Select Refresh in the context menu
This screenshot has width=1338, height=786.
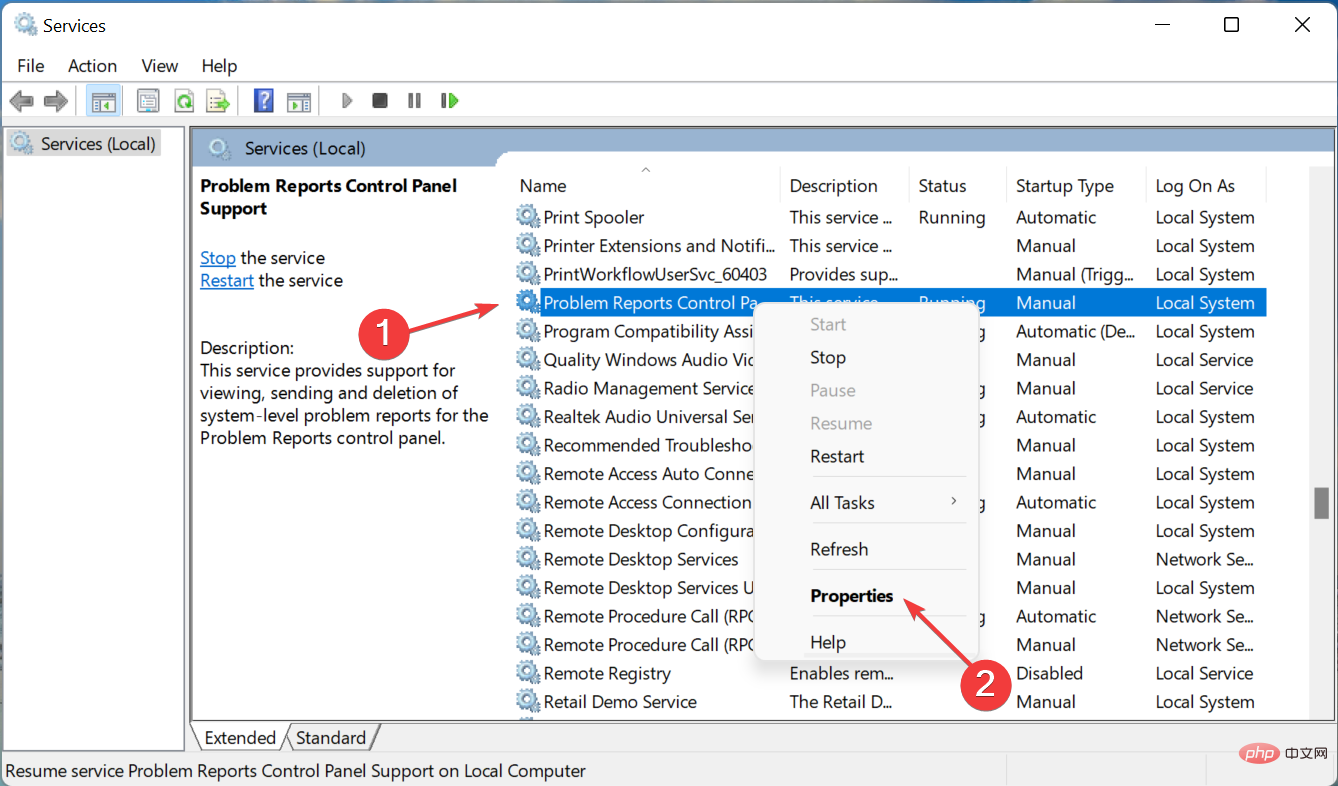(839, 549)
